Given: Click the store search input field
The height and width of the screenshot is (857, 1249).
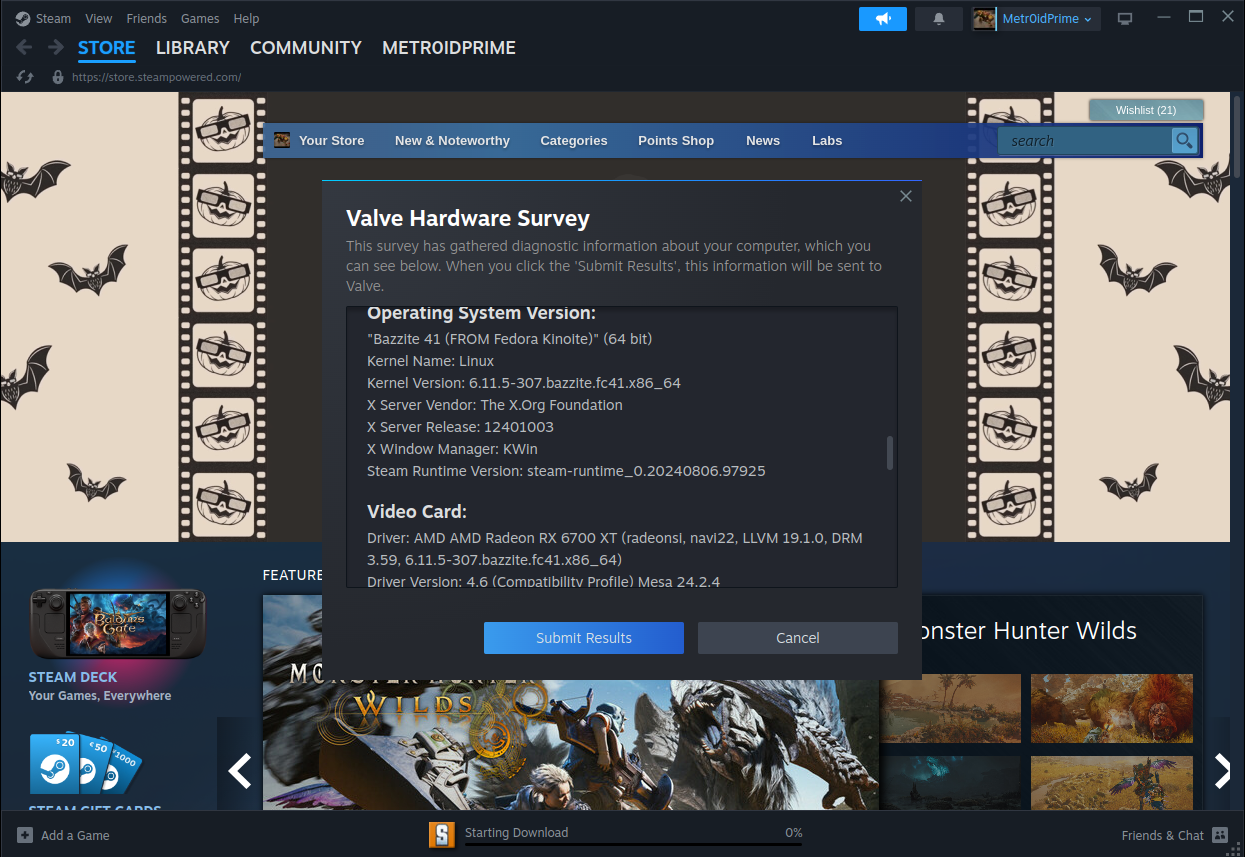Looking at the screenshot, I should (x=1085, y=141).
